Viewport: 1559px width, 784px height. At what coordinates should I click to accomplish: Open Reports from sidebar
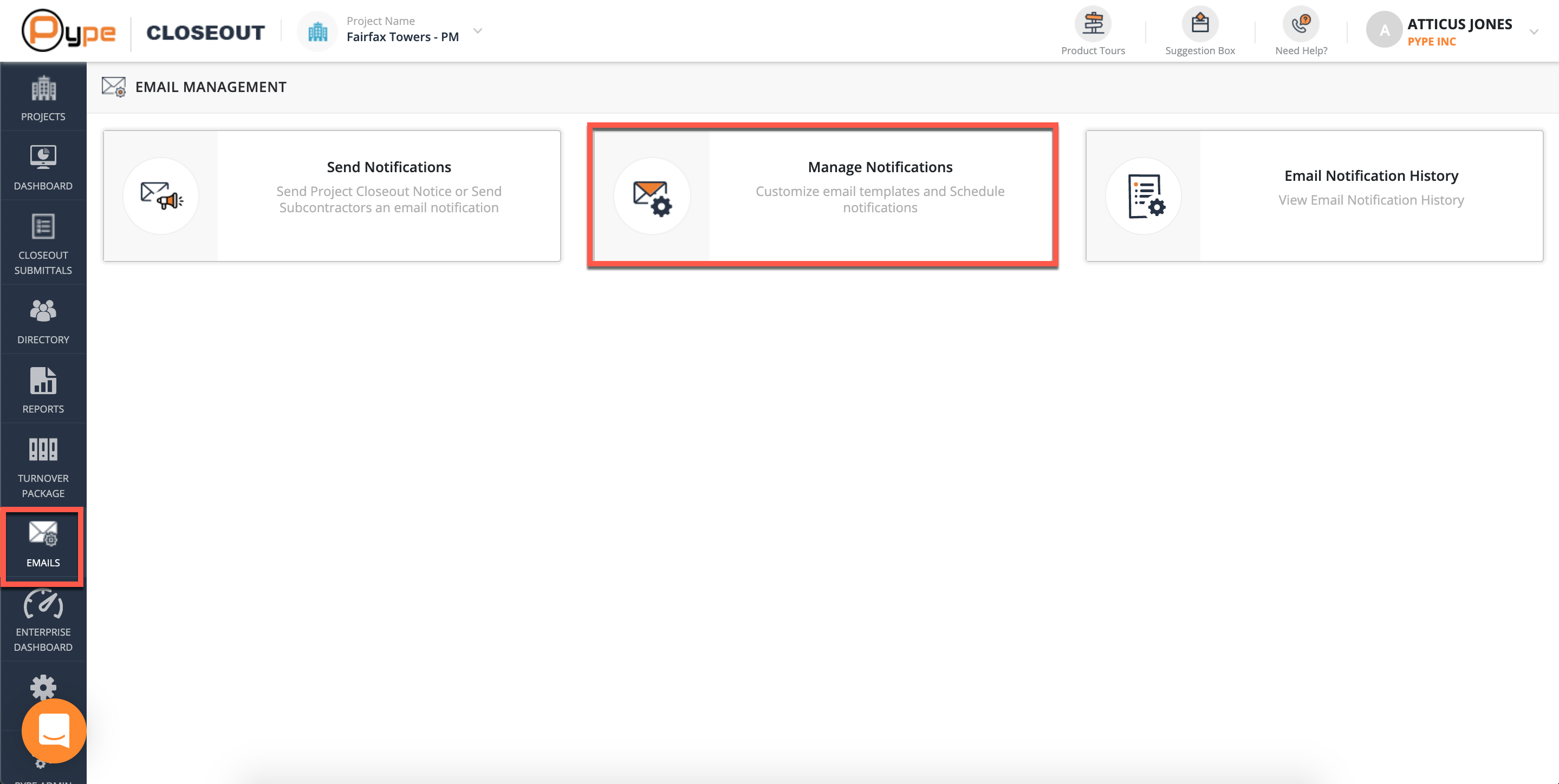(x=43, y=390)
